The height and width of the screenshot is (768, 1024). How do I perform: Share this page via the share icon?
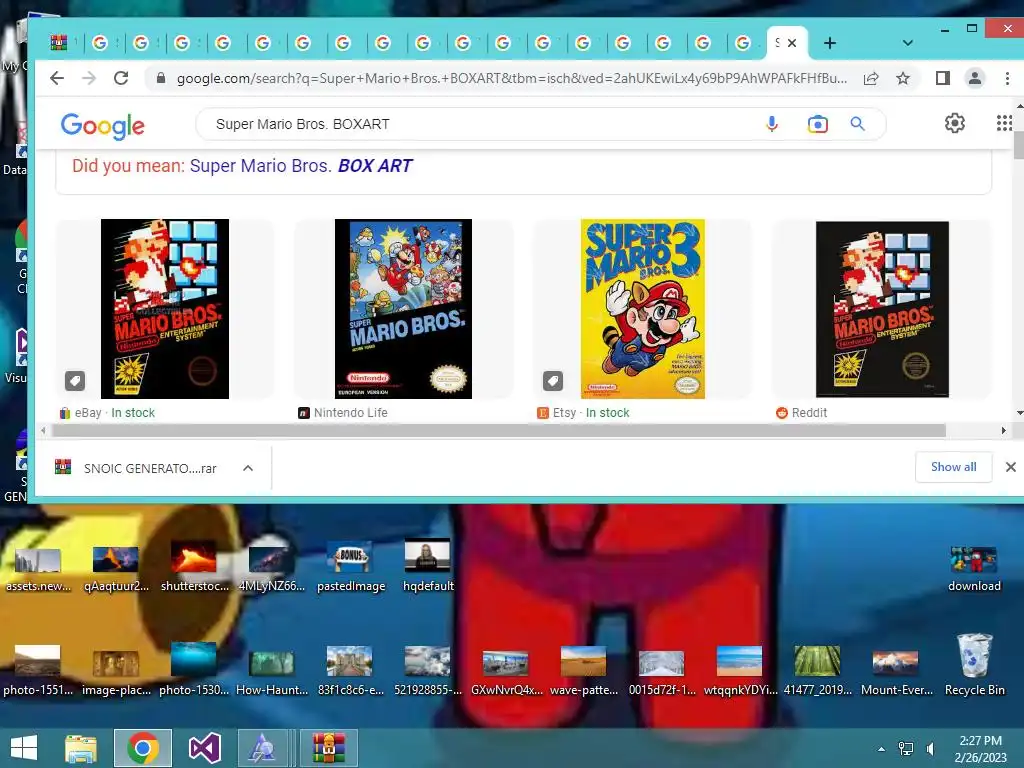pos(871,78)
